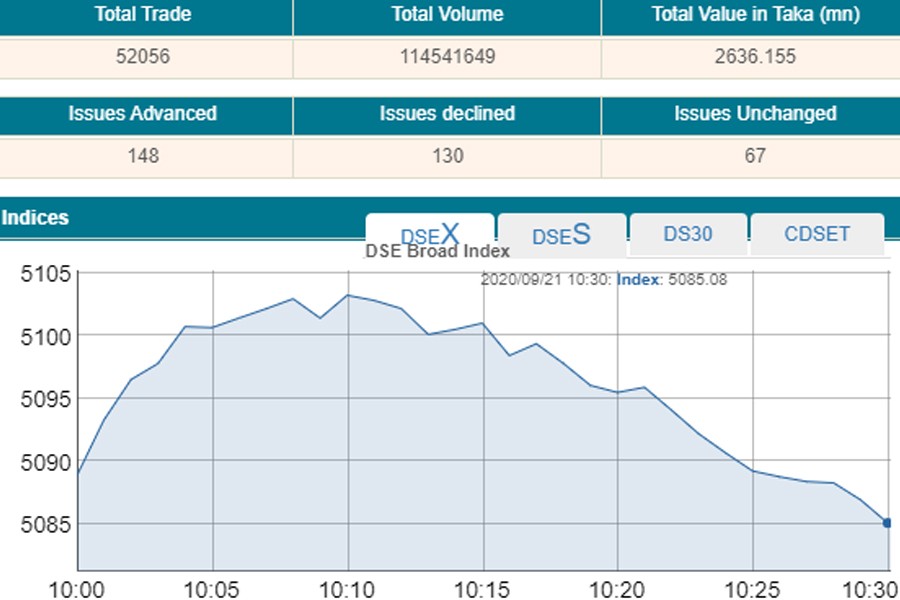
Task: Click the total volume value 114541649
Action: [x=447, y=57]
